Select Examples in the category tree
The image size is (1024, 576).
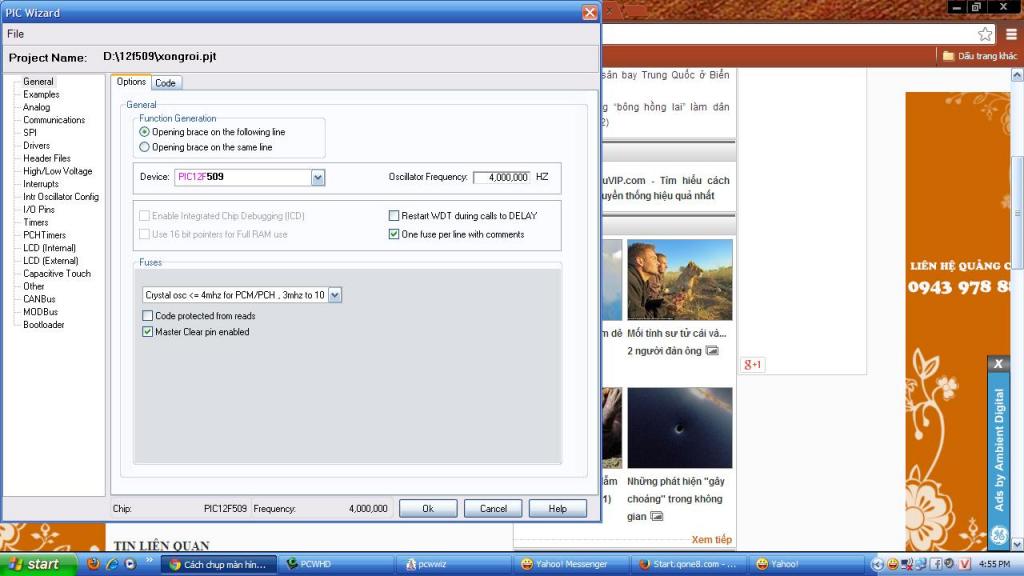click(41, 95)
